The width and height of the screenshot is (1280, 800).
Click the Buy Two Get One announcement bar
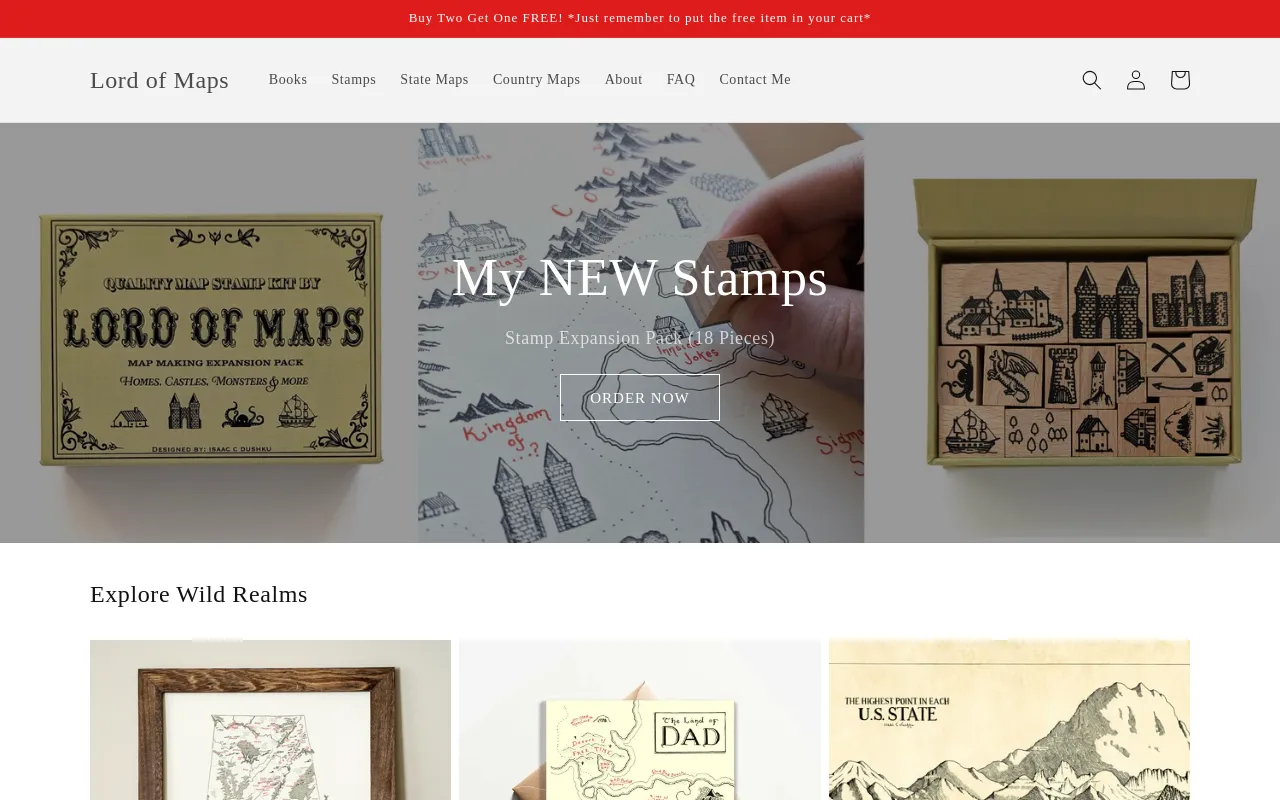pyautogui.click(x=640, y=18)
